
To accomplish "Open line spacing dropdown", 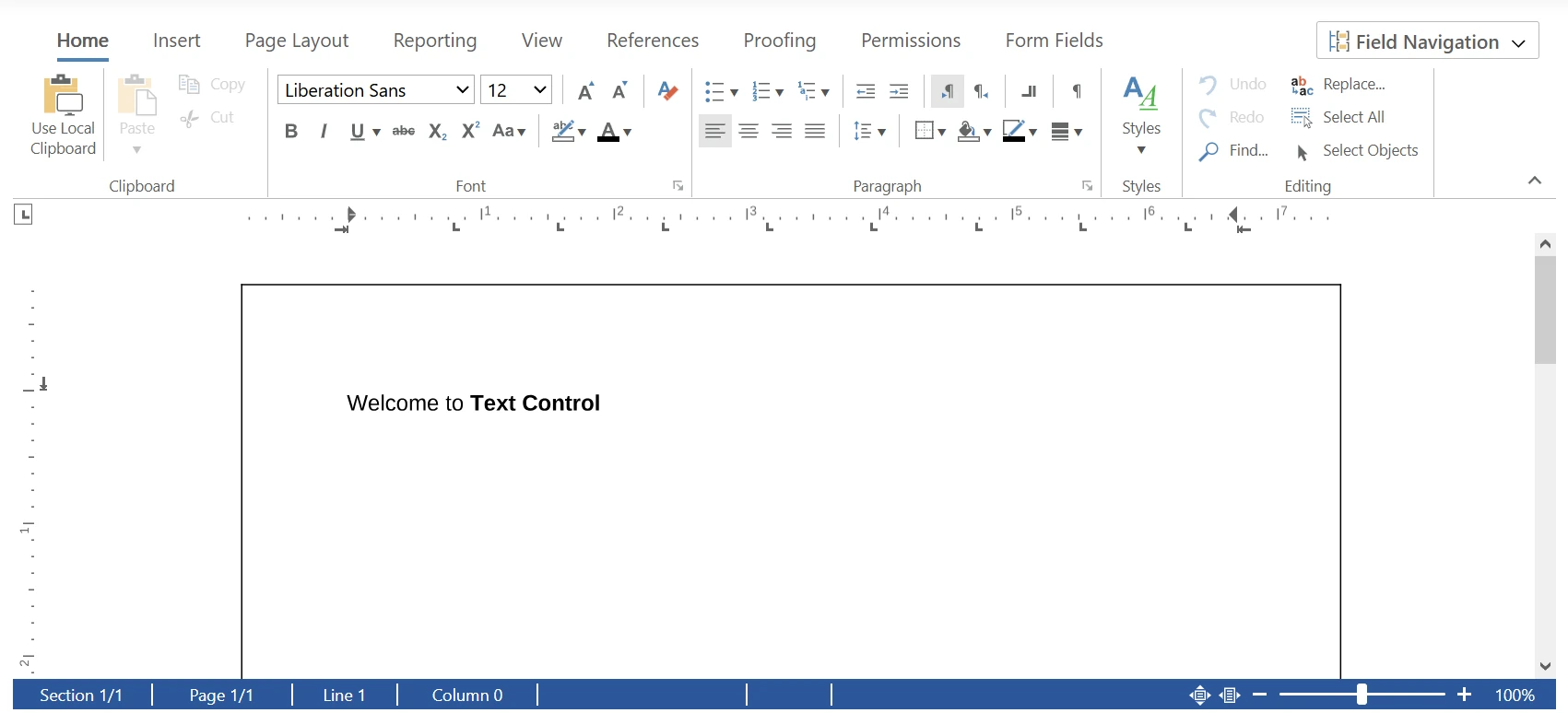I will (869, 132).
